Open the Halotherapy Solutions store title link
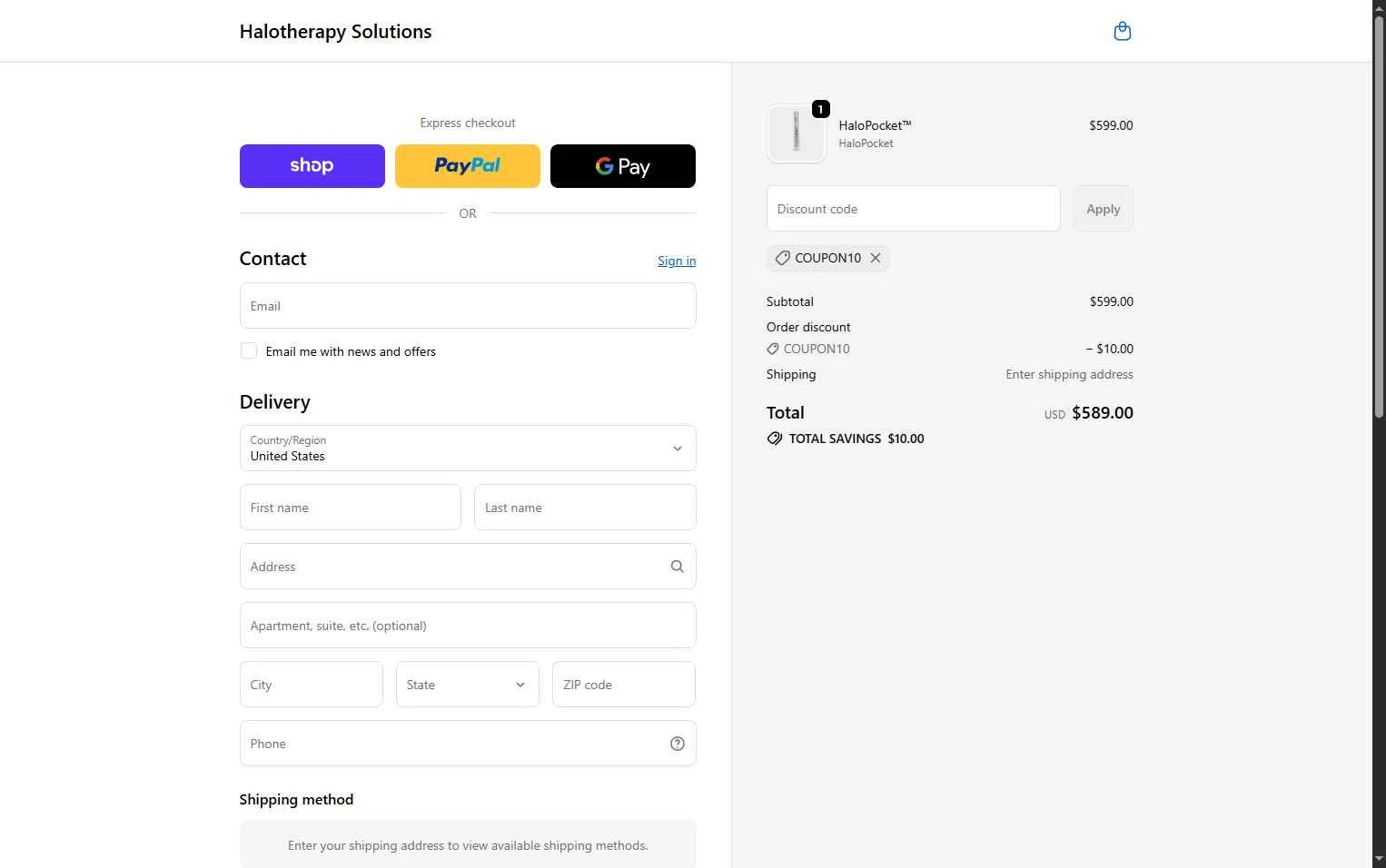This screenshot has width=1386, height=868. [335, 31]
